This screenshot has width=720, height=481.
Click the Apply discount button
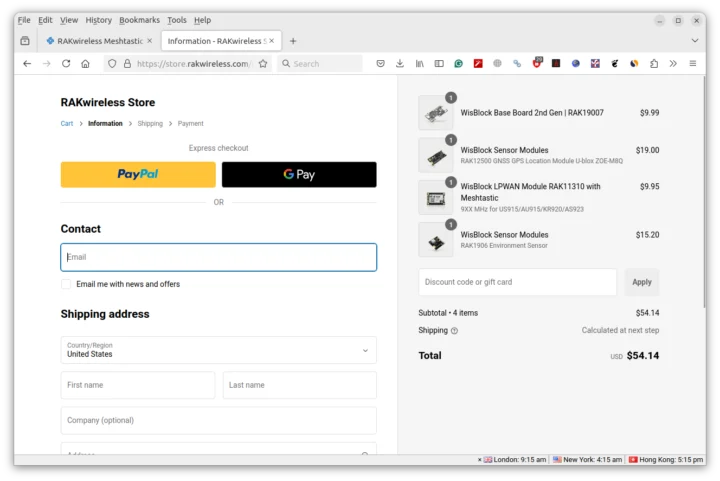[x=641, y=282]
